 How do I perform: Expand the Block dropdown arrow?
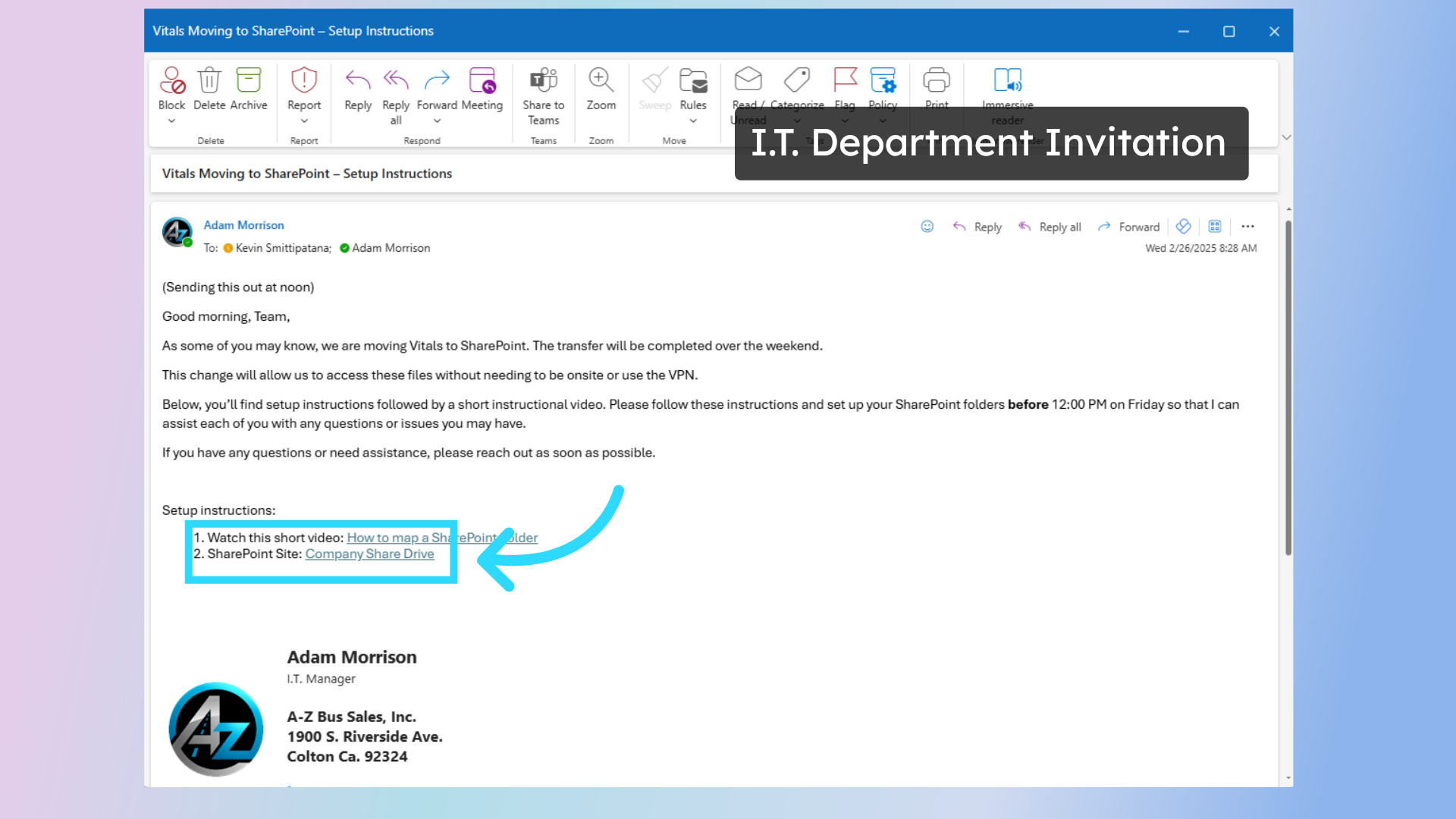[x=172, y=121]
